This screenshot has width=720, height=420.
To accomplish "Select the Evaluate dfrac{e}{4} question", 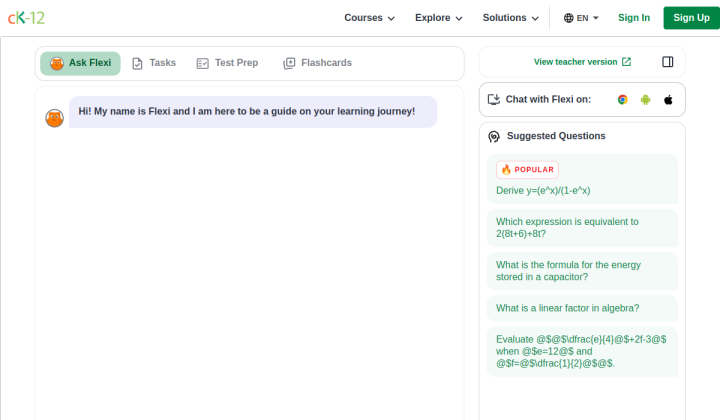I will 582,352.
